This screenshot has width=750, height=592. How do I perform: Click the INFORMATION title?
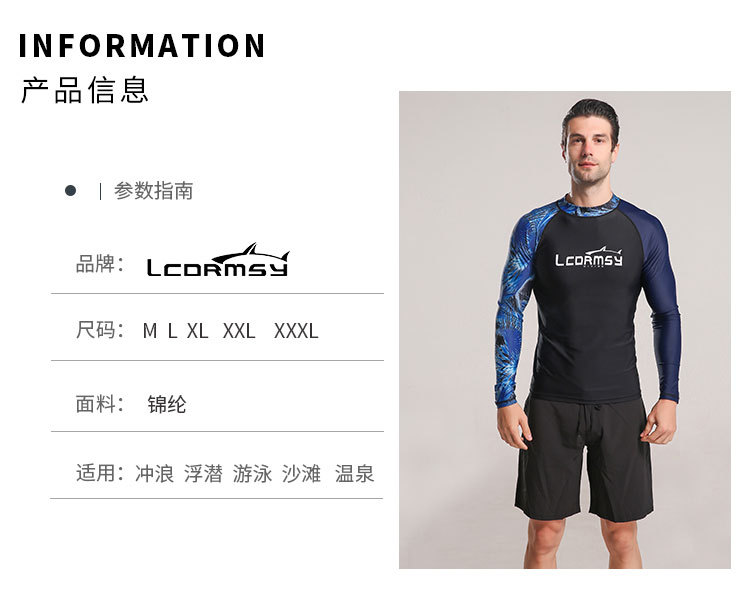[x=142, y=46]
